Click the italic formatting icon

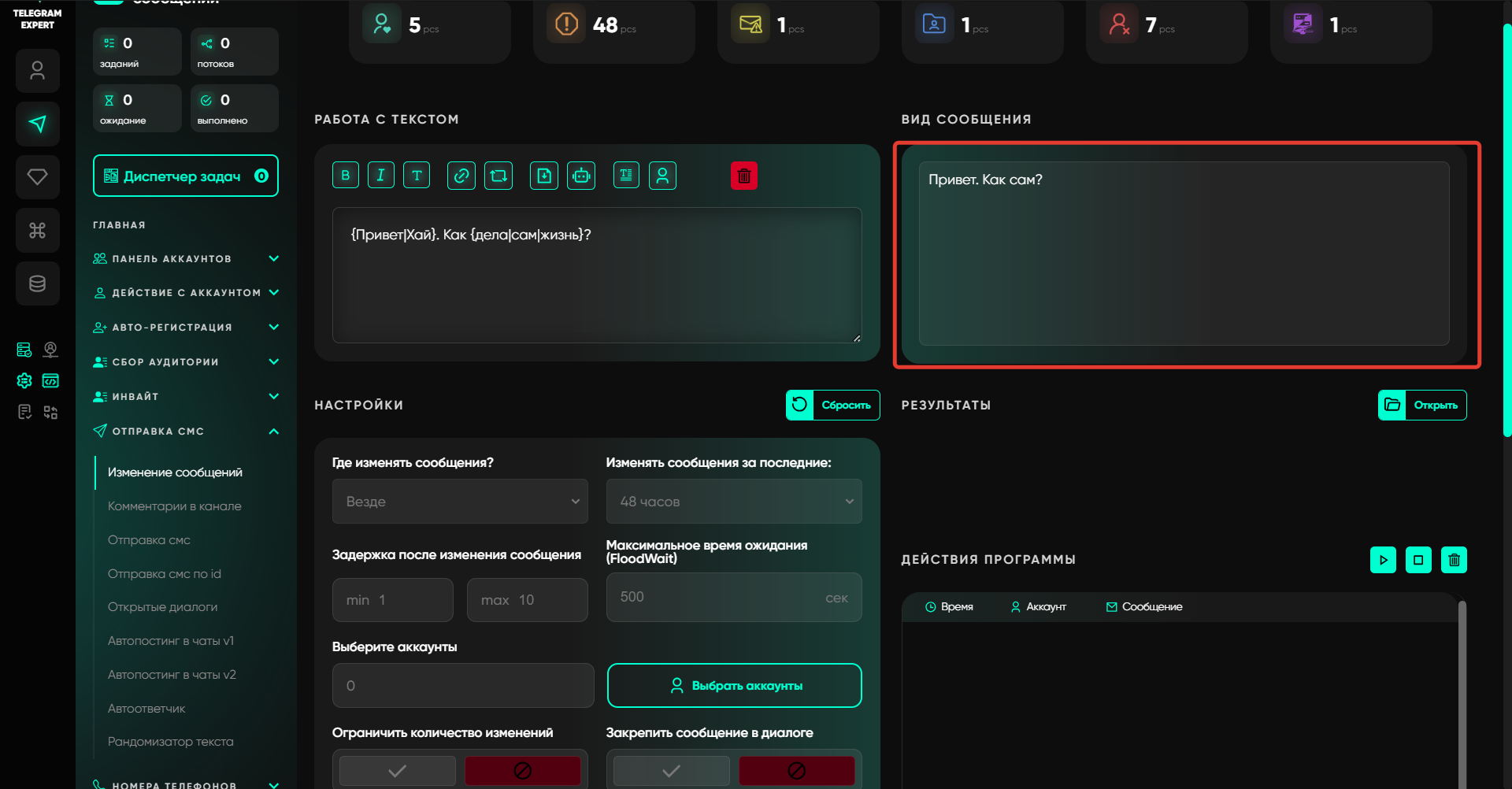pyautogui.click(x=380, y=176)
